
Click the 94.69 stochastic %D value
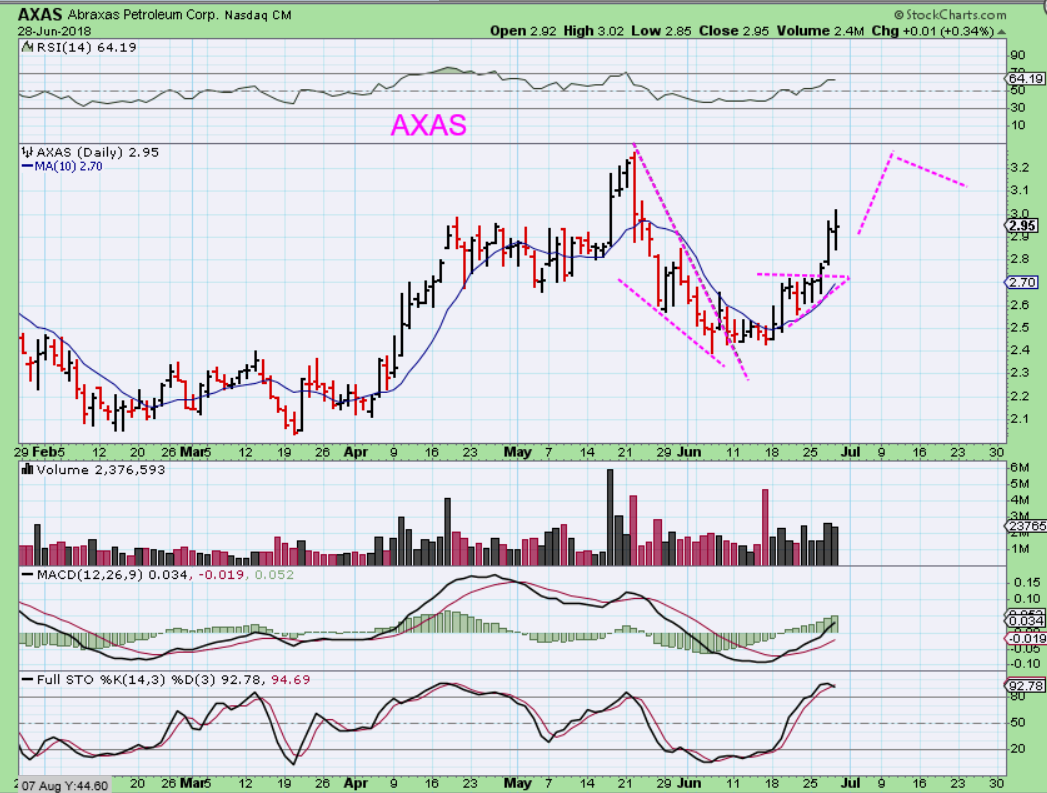(290, 680)
